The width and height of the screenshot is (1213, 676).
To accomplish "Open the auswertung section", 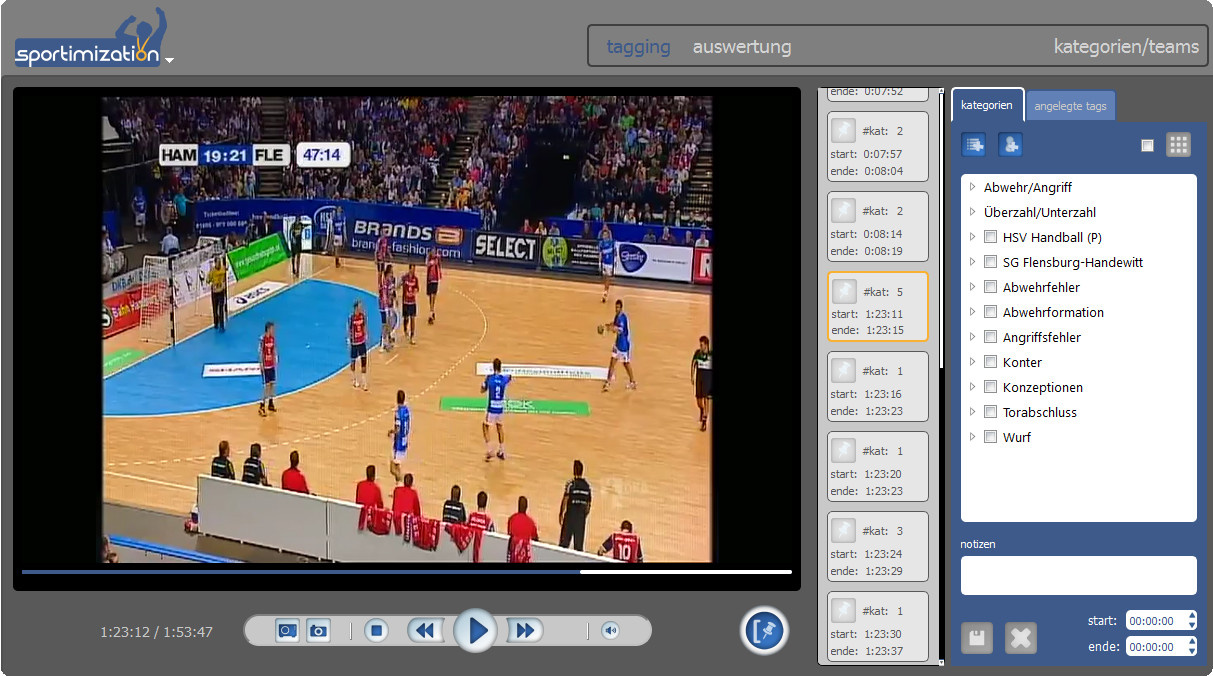I will [x=741, y=47].
